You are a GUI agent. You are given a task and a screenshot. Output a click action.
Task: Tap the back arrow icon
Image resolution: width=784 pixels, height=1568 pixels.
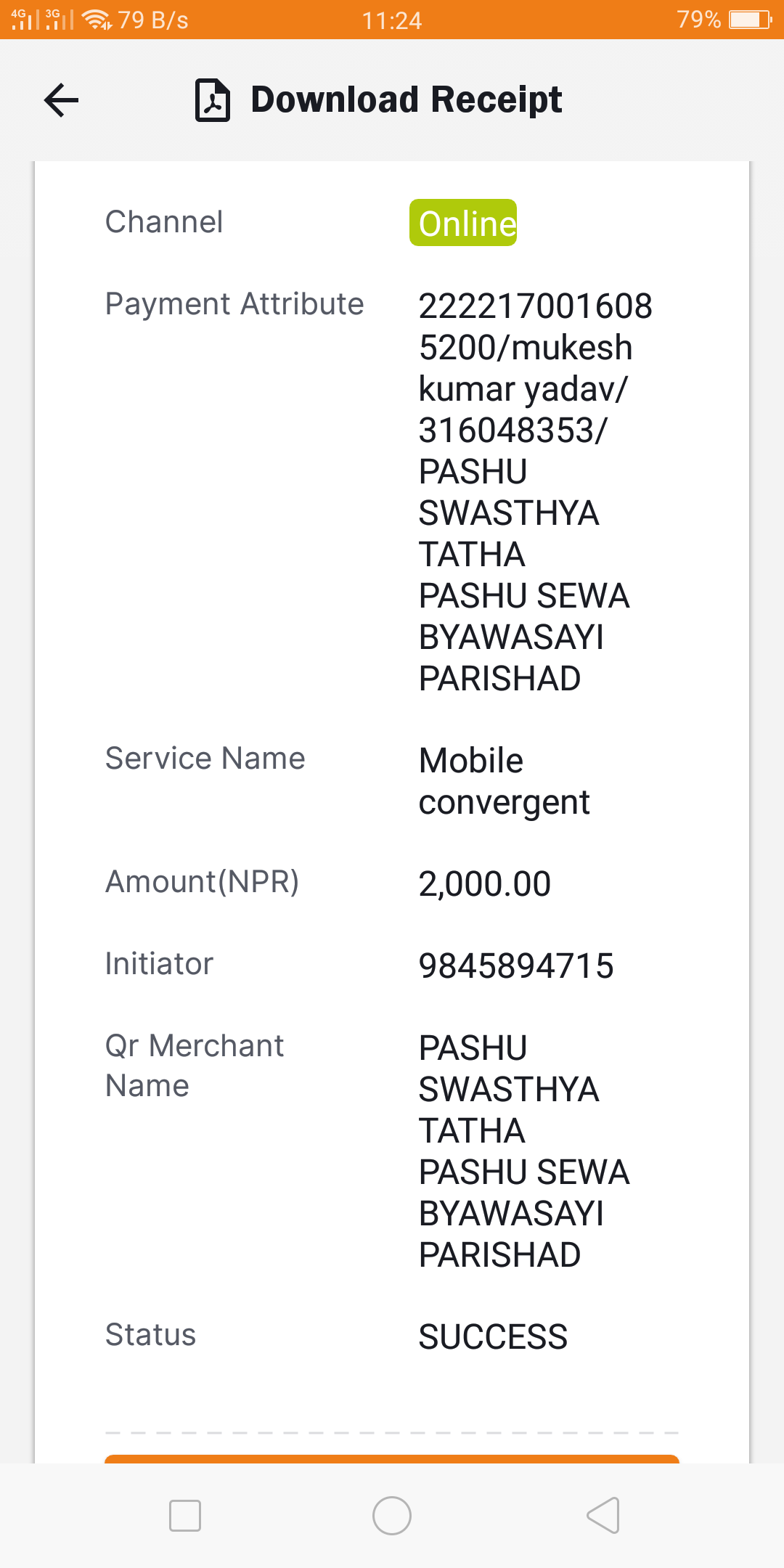coord(61,100)
